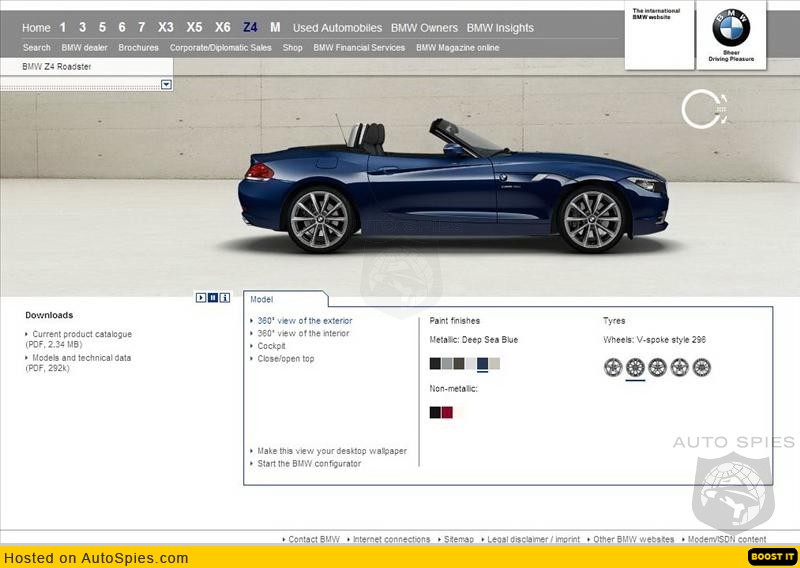
Task: Pick the fourth wheel design icon
Action: click(x=680, y=367)
